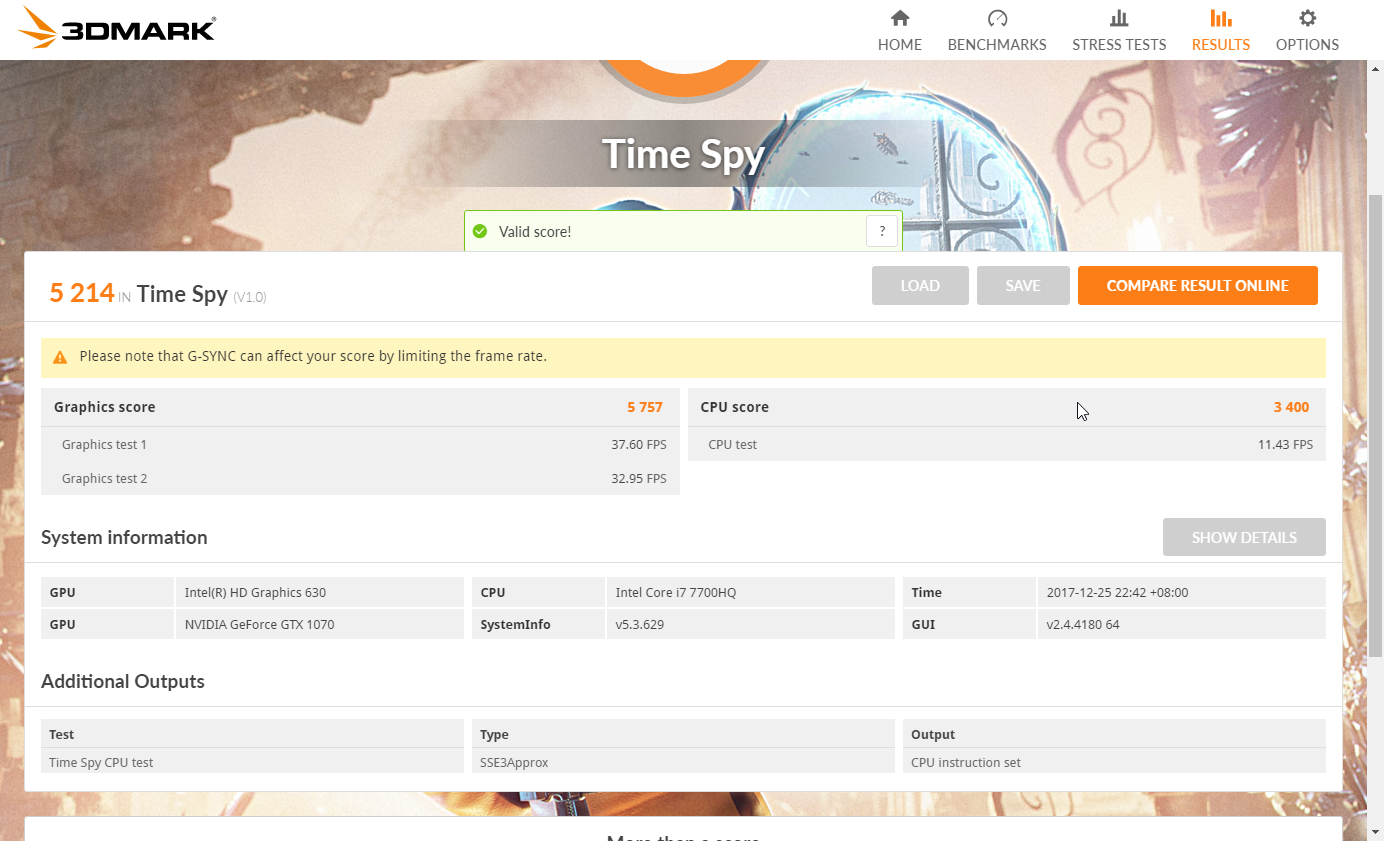Open the Home house icon

pos(900,18)
